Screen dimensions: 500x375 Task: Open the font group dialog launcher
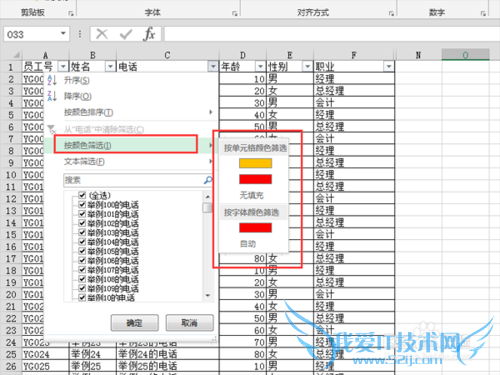point(235,13)
